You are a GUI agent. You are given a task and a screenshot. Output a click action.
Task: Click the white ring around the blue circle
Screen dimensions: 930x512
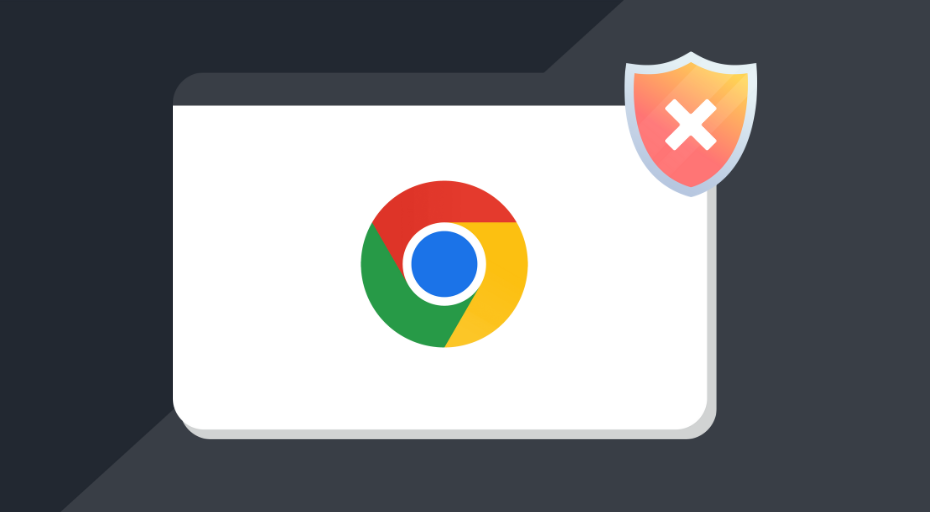444,227
